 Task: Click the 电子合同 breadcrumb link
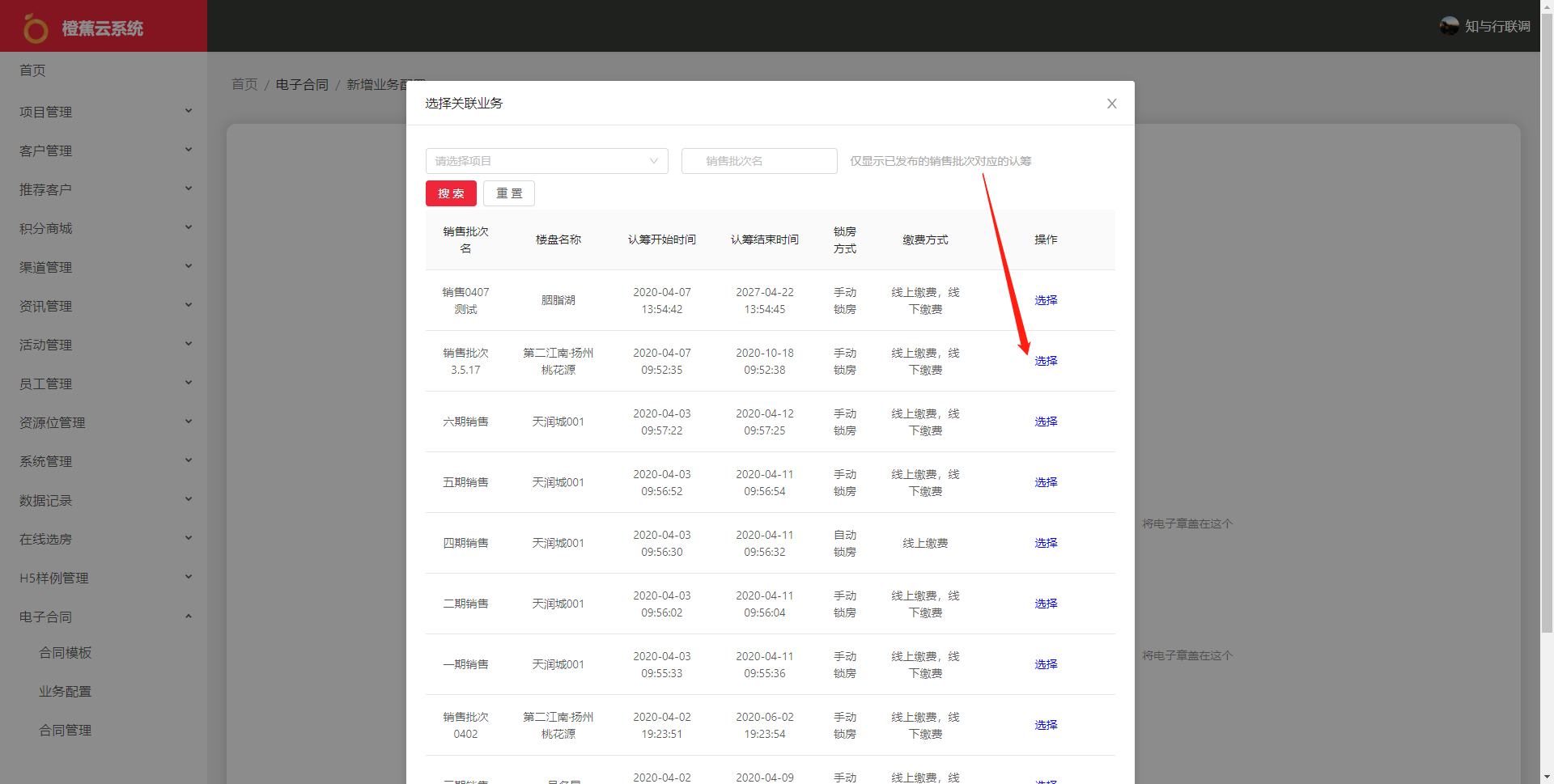pyautogui.click(x=302, y=84)
